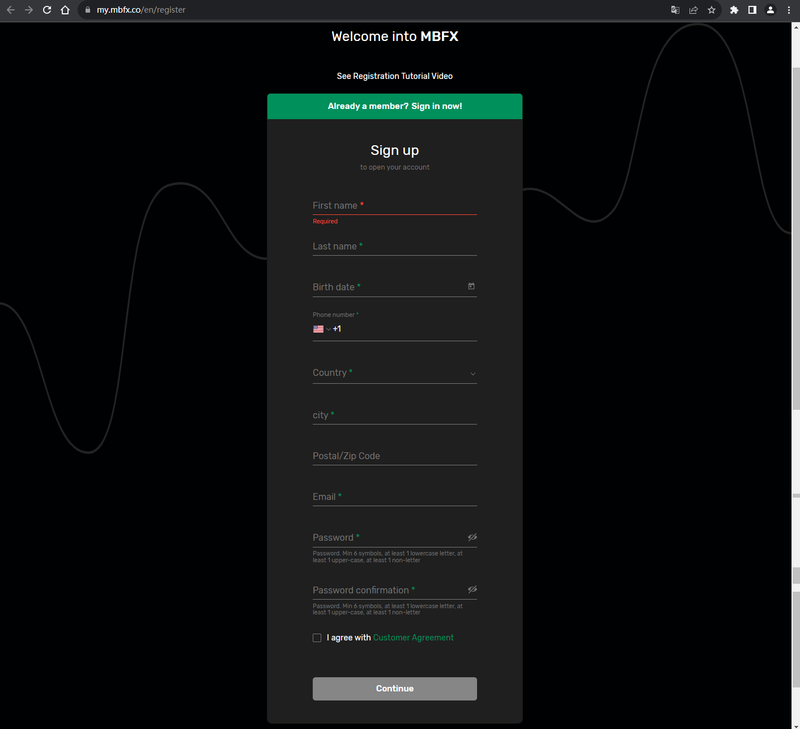Focus the Last name field

[394, 246]
